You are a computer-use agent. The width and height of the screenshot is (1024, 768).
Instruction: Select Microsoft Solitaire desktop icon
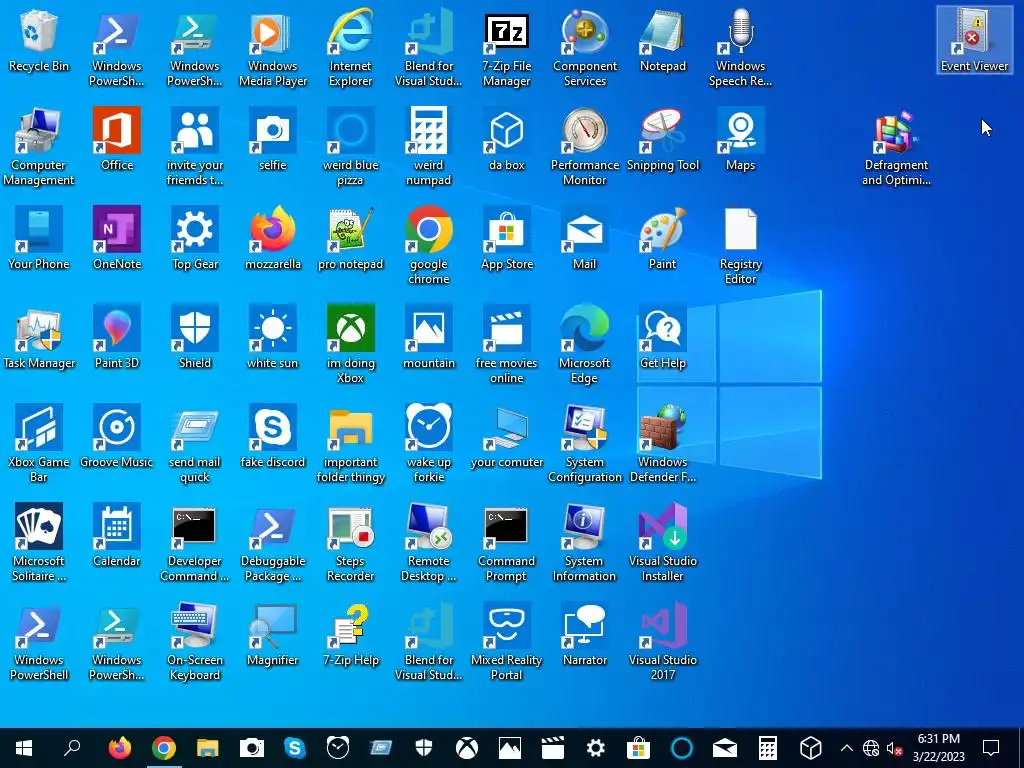click(x=39, y=543)
